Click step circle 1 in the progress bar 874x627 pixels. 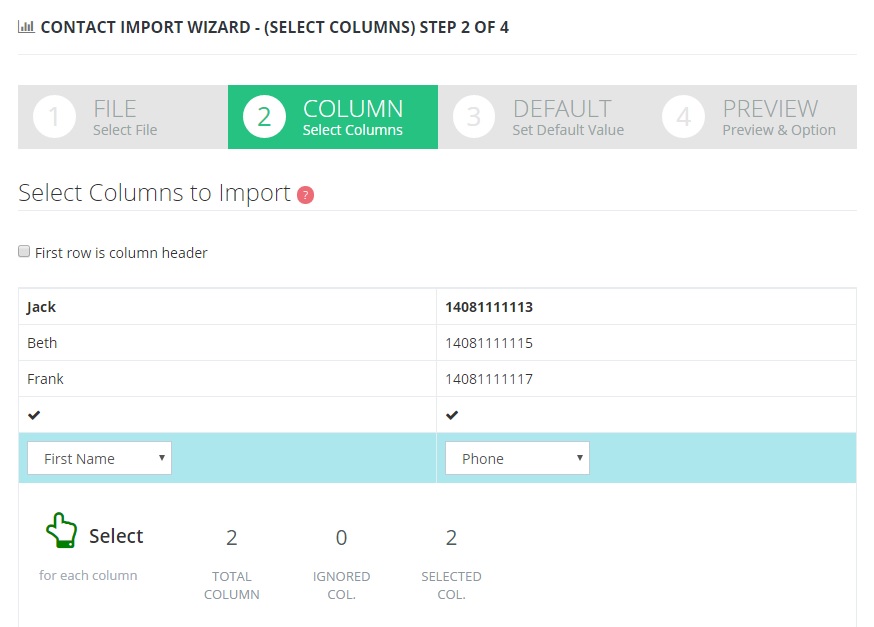(x=54, y=116)
